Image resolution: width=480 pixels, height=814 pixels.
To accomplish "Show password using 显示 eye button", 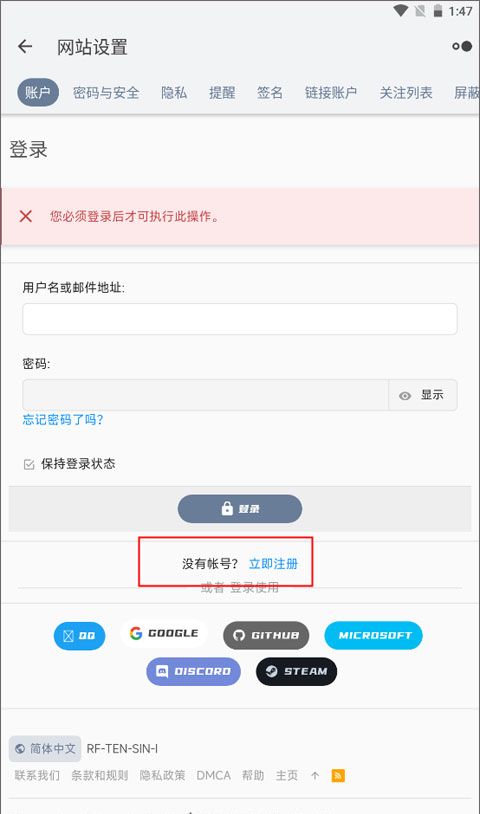I will 423,395.
